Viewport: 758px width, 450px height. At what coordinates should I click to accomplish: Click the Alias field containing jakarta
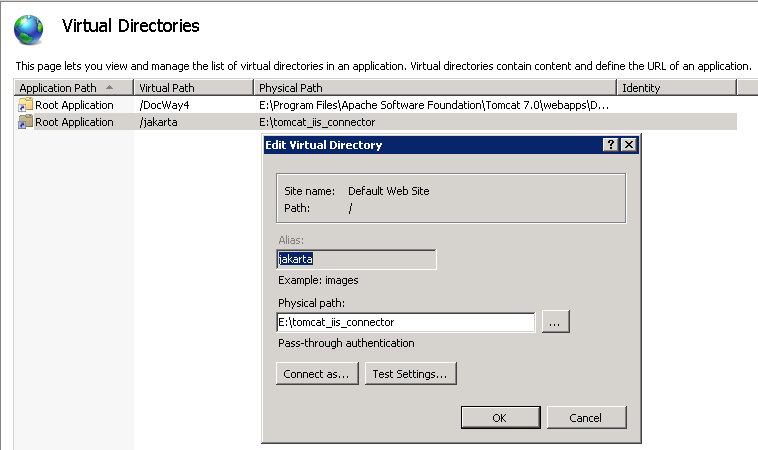(356, 260)
